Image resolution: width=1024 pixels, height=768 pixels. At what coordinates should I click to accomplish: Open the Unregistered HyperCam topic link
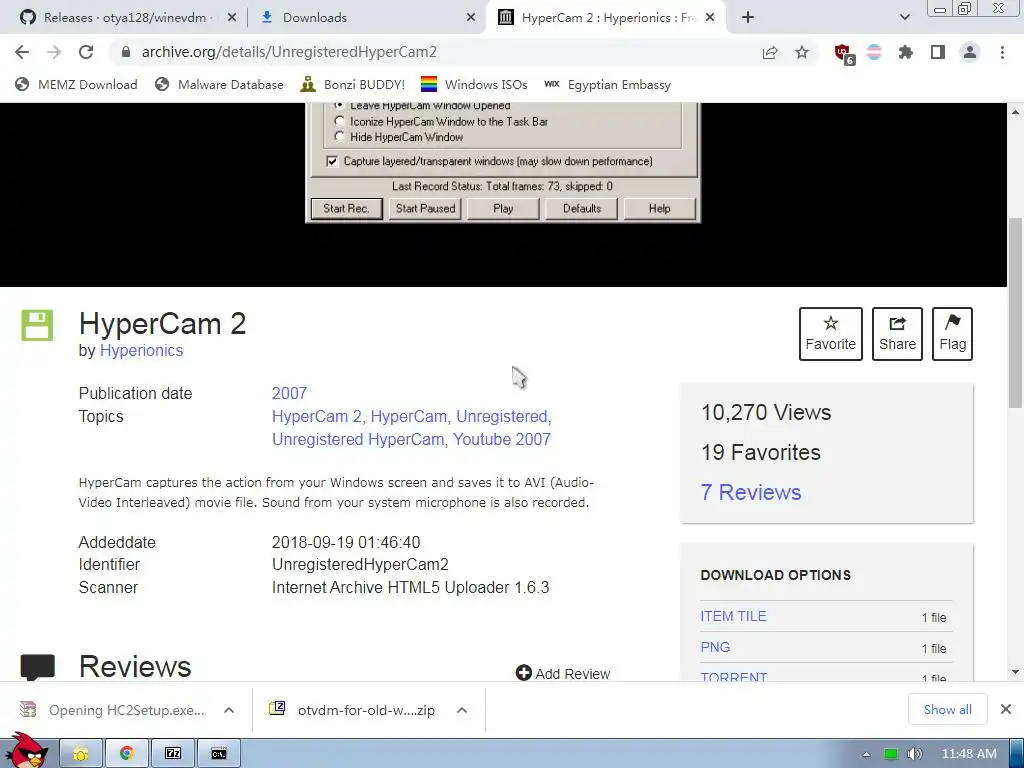(359, 440)
